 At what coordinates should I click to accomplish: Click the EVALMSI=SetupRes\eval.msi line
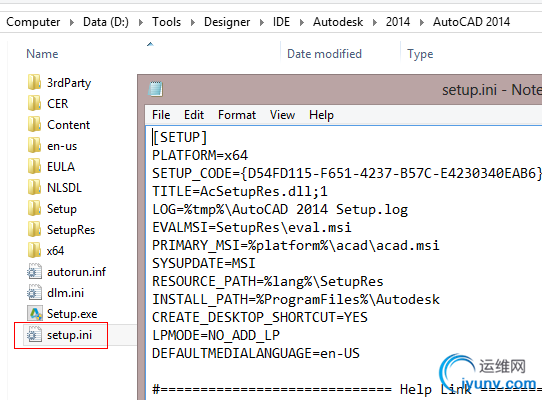point(252,227)
